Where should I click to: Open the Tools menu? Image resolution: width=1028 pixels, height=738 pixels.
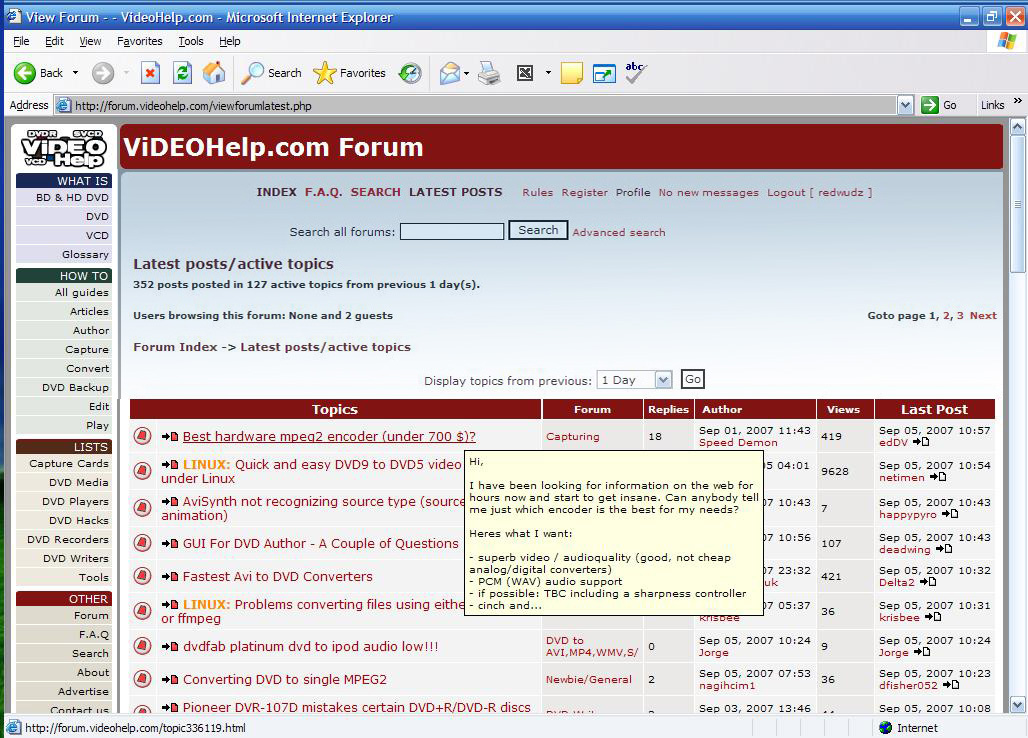(191, 41)
